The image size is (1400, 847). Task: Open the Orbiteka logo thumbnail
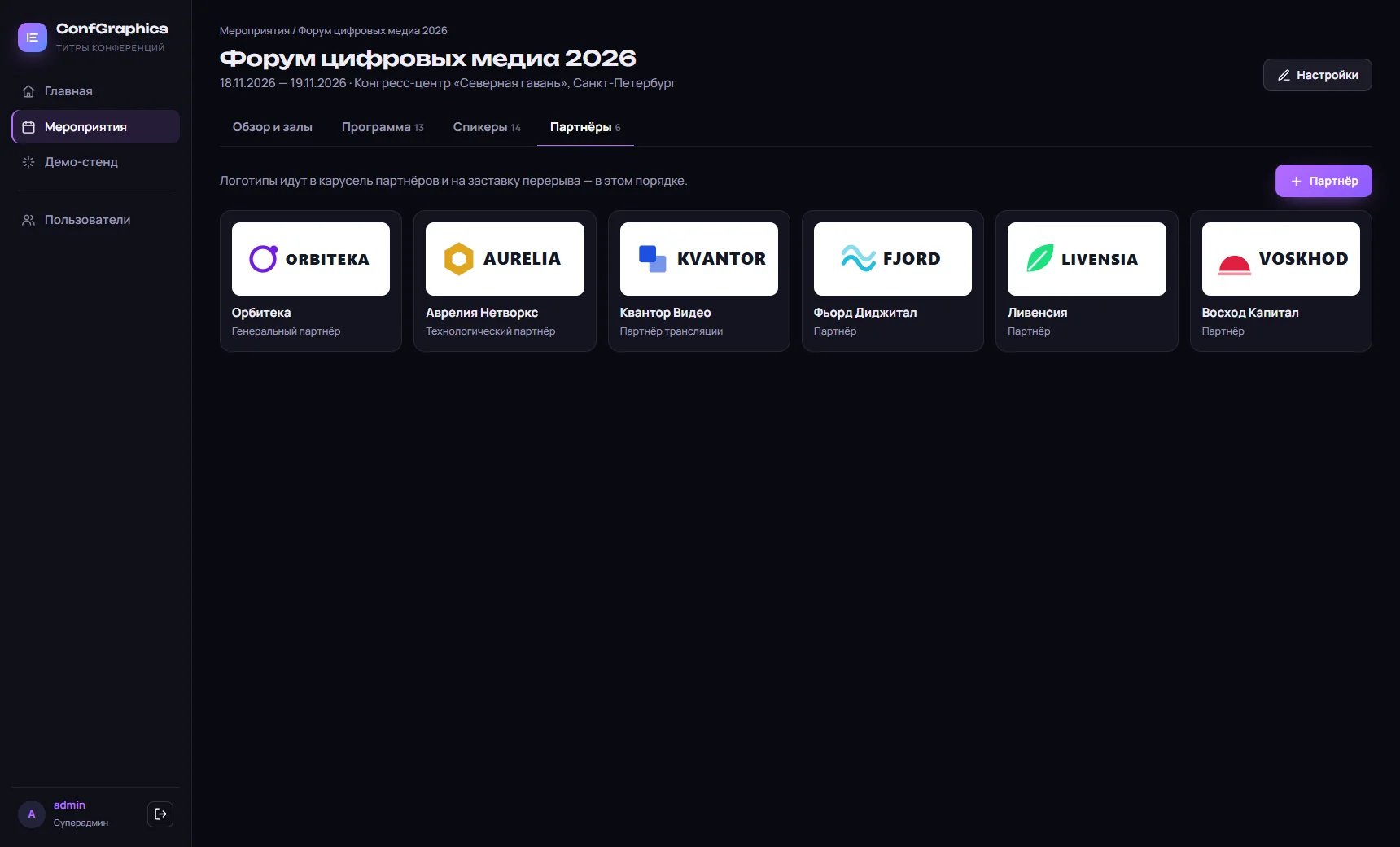[x=311, y=259]
